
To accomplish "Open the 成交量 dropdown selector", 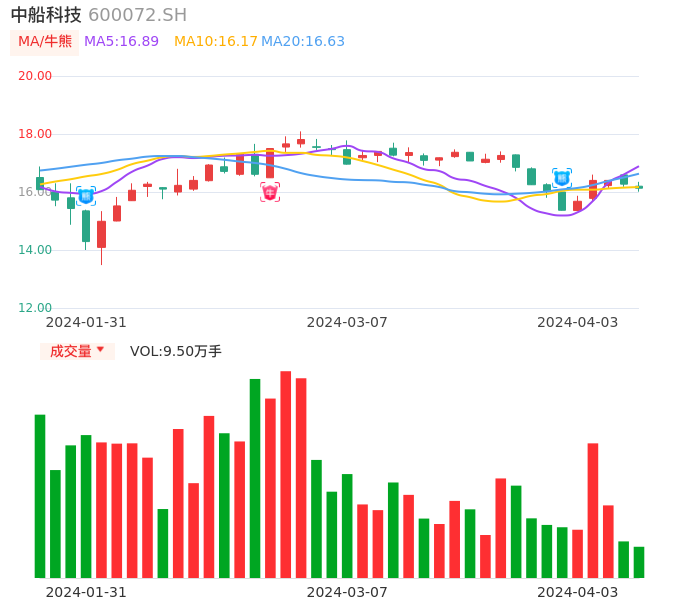I will [x=77, y=351].
